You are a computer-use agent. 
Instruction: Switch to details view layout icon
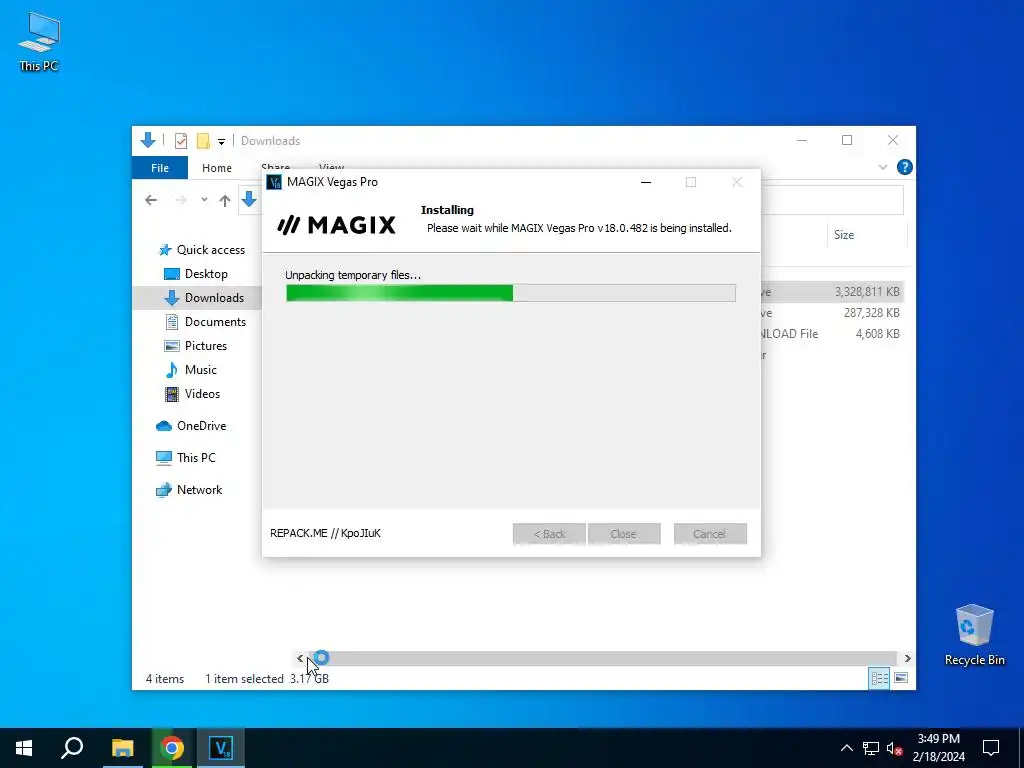tap(879, 678)
